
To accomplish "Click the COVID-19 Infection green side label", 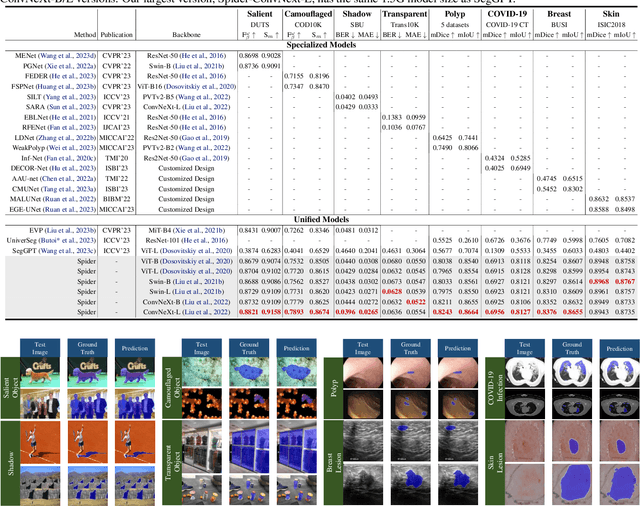I will click(x=495, y=388).
